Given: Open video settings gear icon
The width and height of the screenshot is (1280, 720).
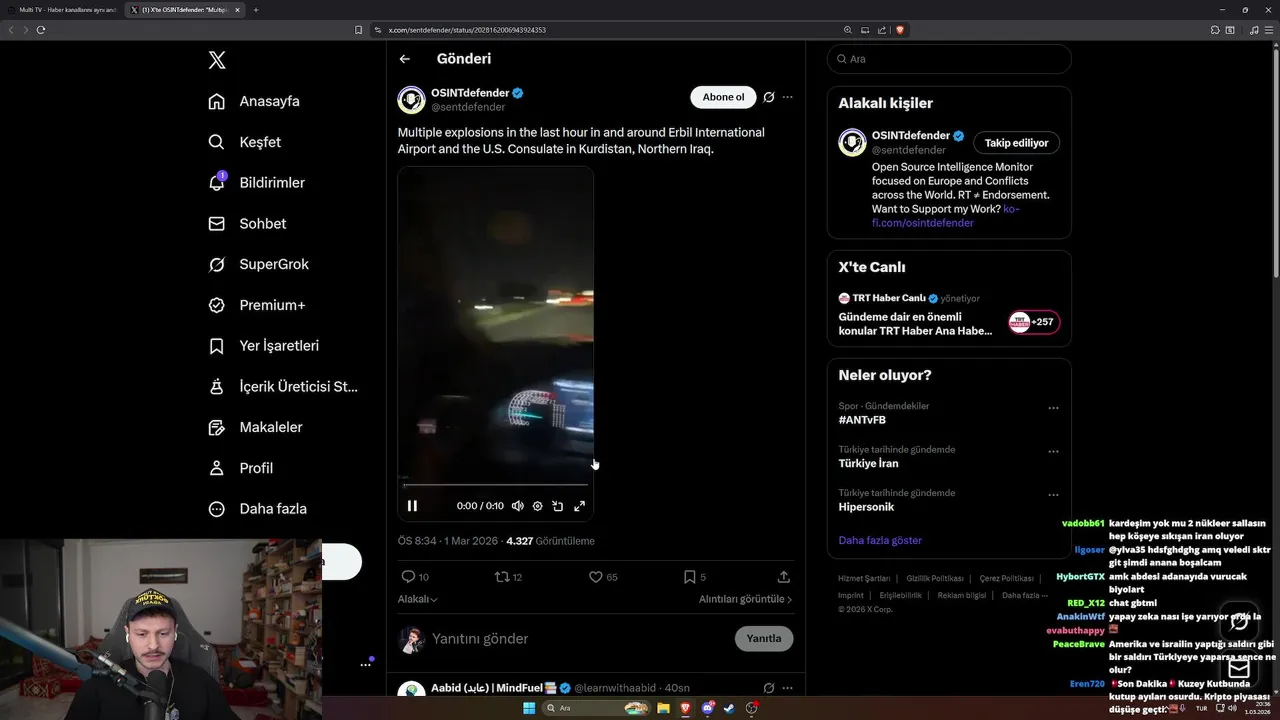Looking at the screenshot, I should coord(537,506).
